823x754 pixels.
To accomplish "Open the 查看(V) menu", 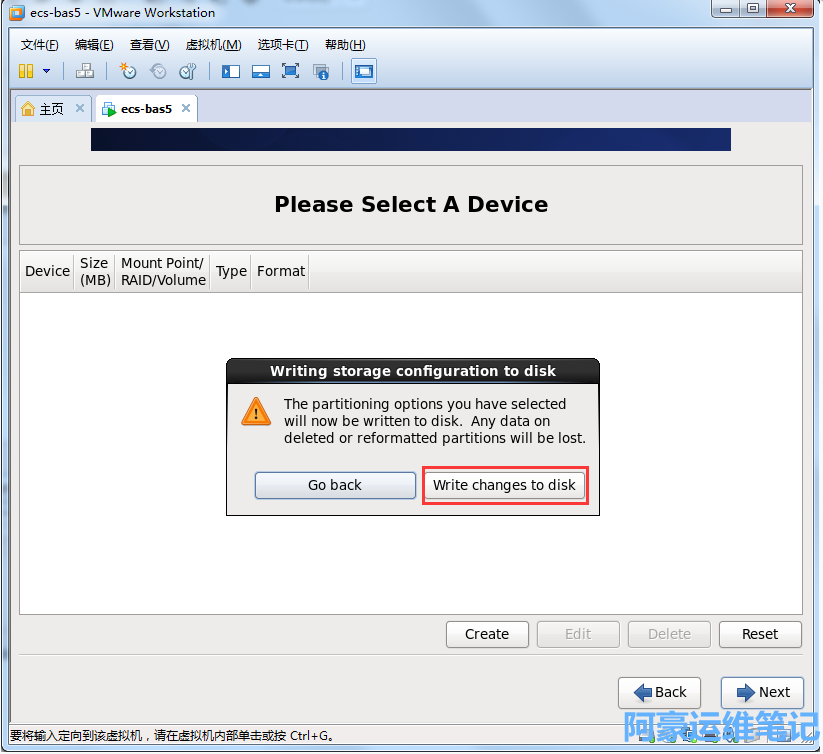I will pos(149,45).
